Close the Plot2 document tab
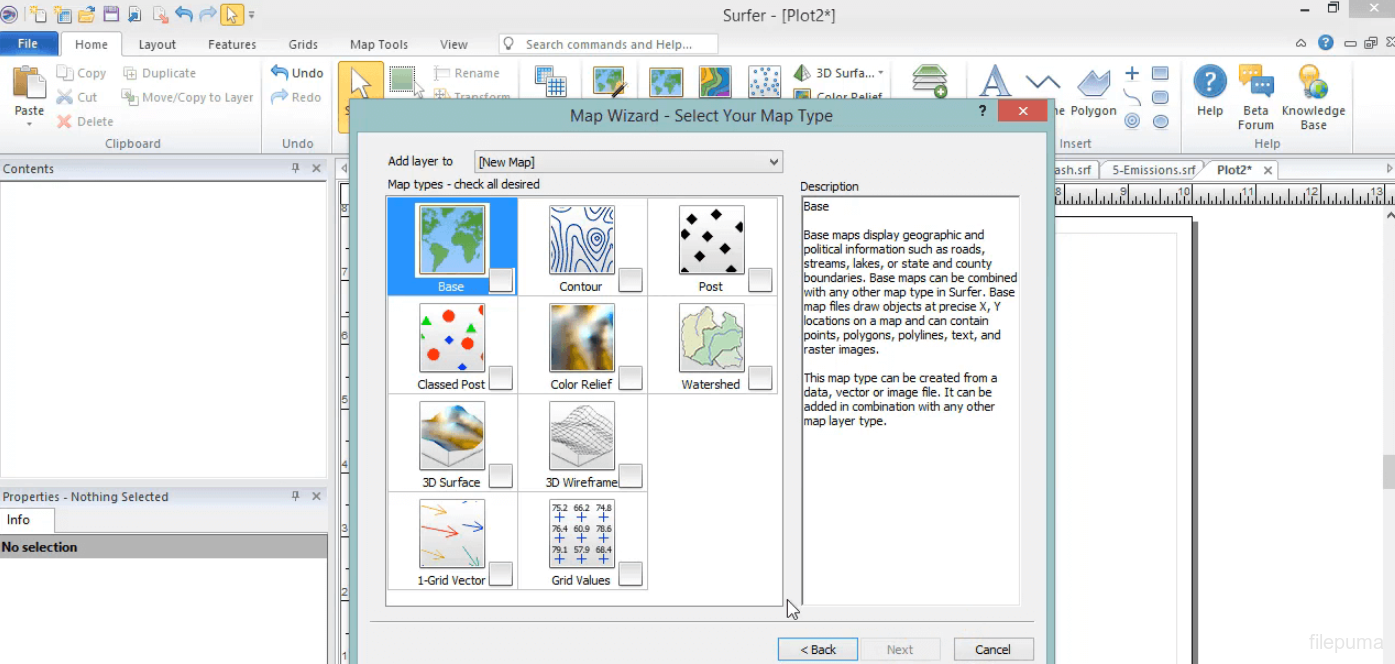 (1268, 170)
